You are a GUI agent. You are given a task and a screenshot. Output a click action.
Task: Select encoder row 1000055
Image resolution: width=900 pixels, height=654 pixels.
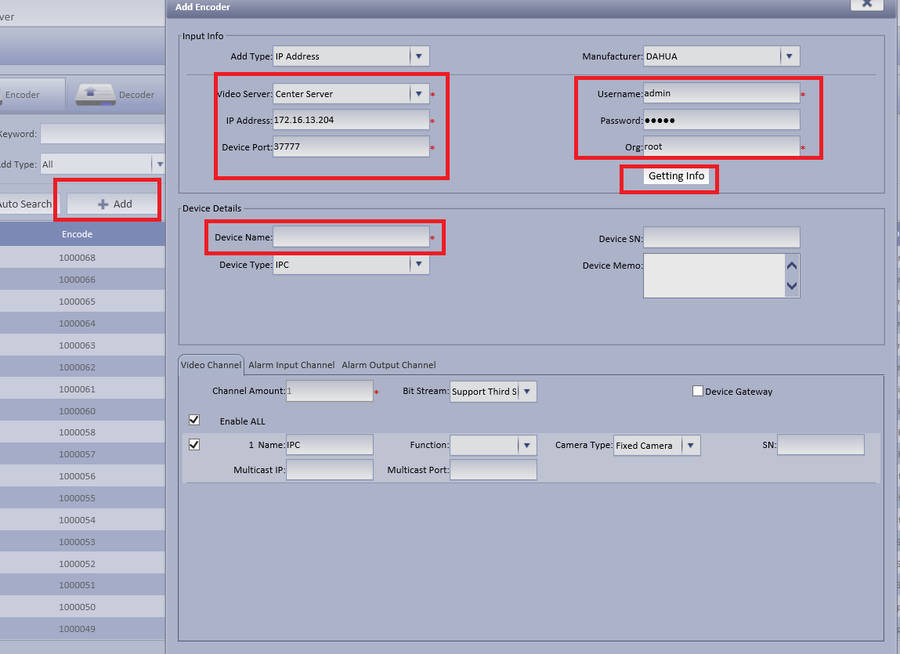tap(77, 498)
